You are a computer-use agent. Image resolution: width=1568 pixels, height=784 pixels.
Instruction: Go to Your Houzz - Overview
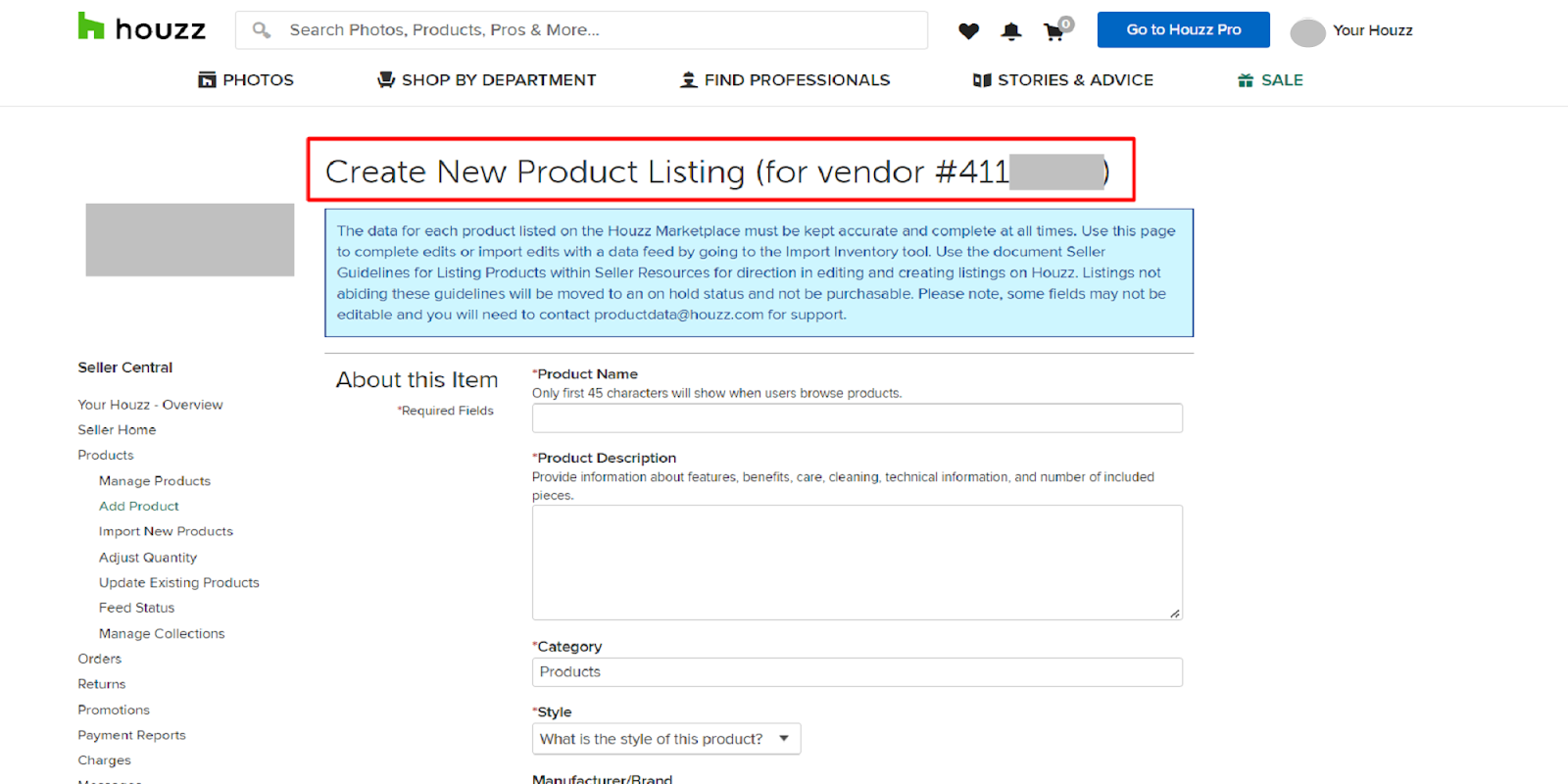click(x=150, y=405)
